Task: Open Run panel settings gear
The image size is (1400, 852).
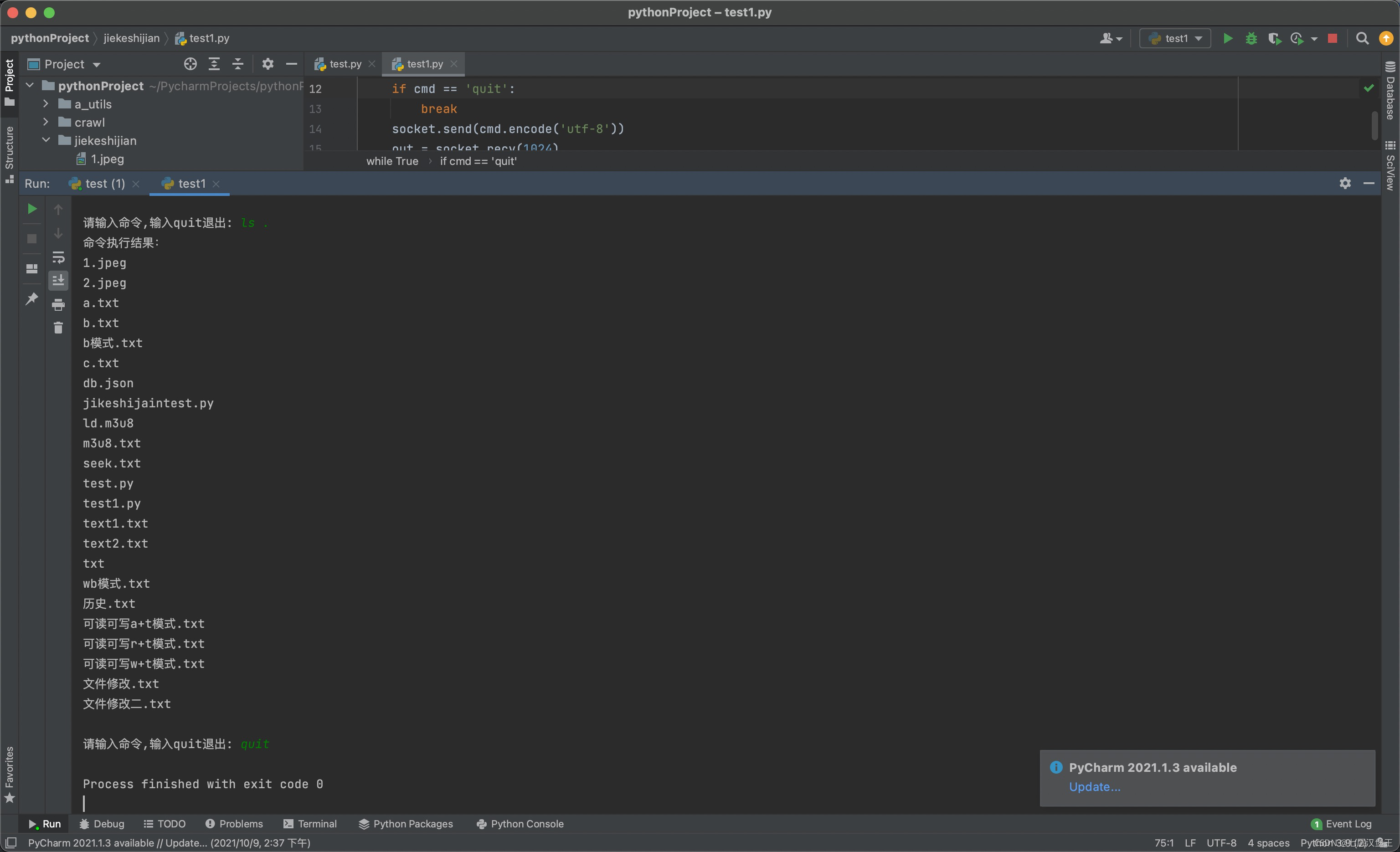Action: (1345, 183)
